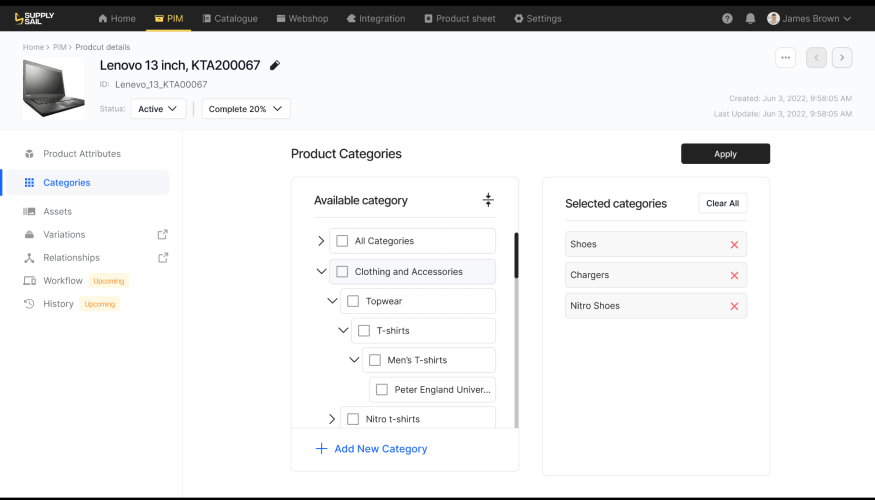This screenshot has height=500, width=875.
Task: Open Variations external link icon
Action: [x=162, y=234]
